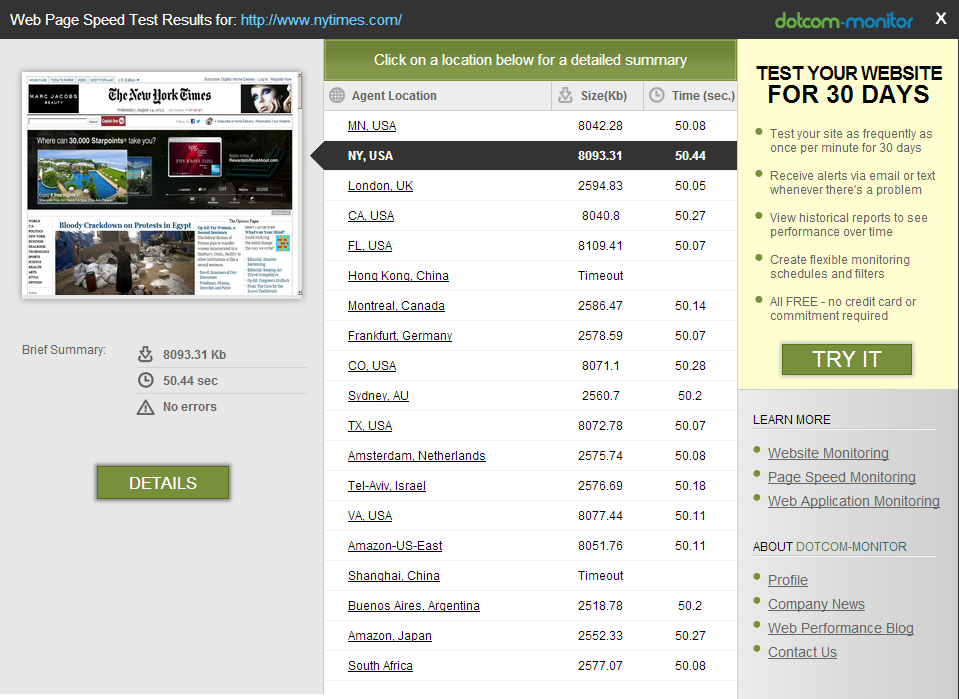Click the clock icon in Brief Summary
The width and height of the screenshot is (959, 699).
click(145, 381)
